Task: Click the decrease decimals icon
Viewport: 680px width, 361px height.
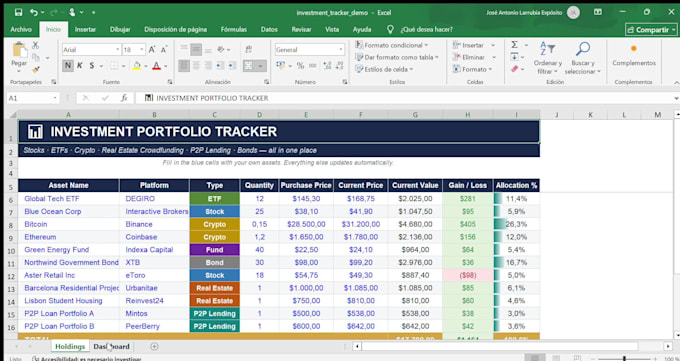Action: (339, 66)
